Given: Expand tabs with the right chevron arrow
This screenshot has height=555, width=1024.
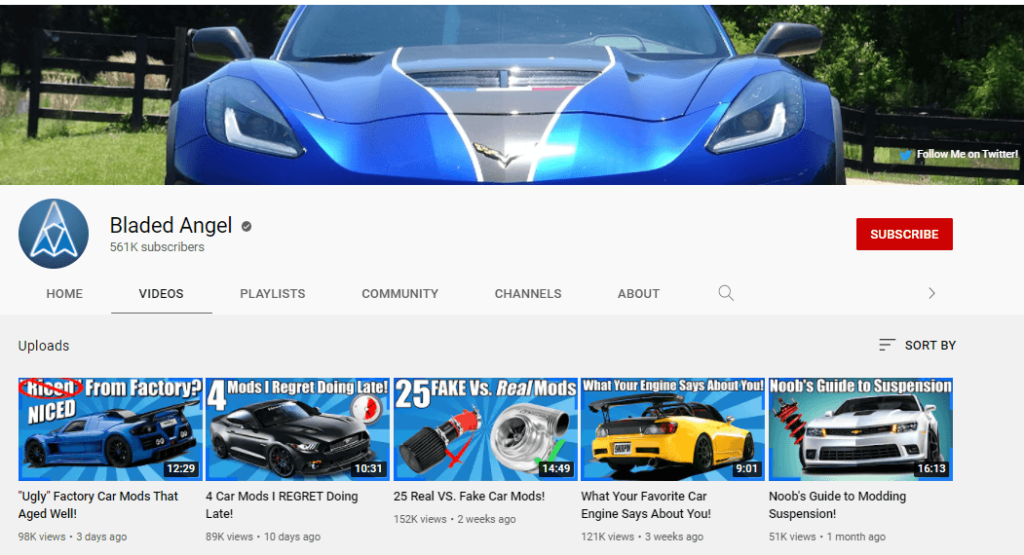Looking at the screenshot, I should (x=931, y=293).
